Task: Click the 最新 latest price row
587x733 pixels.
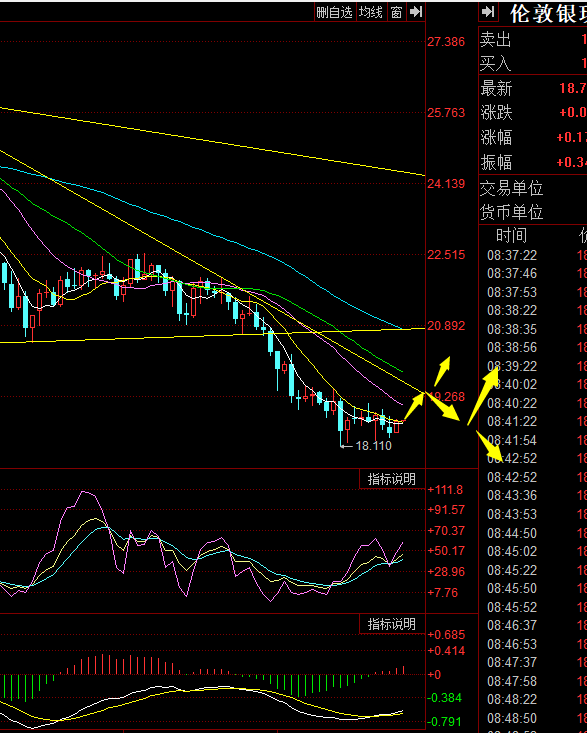Action: click(533, 88)
